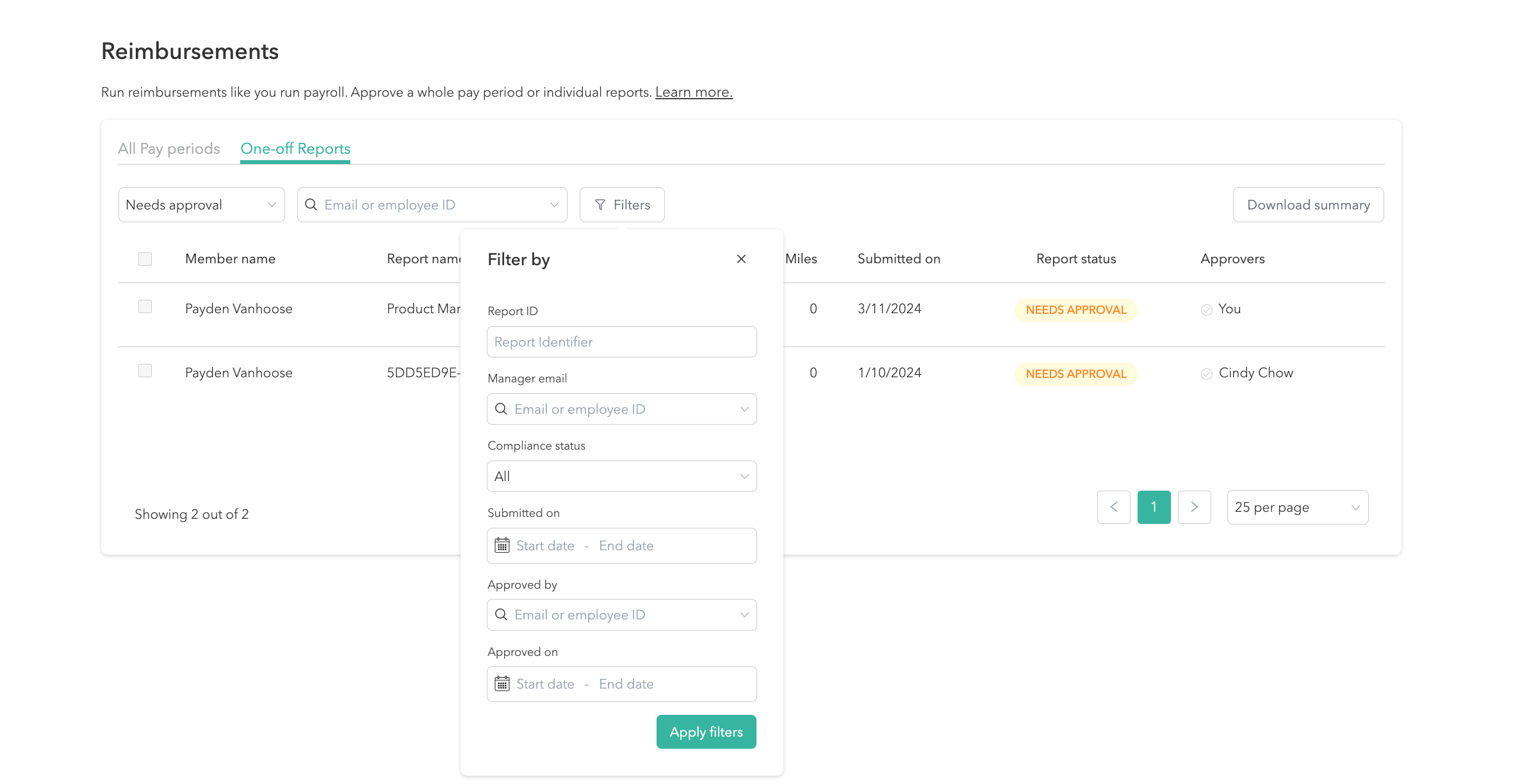Open the Compliance status All dropdown

(x=622, y=476)
